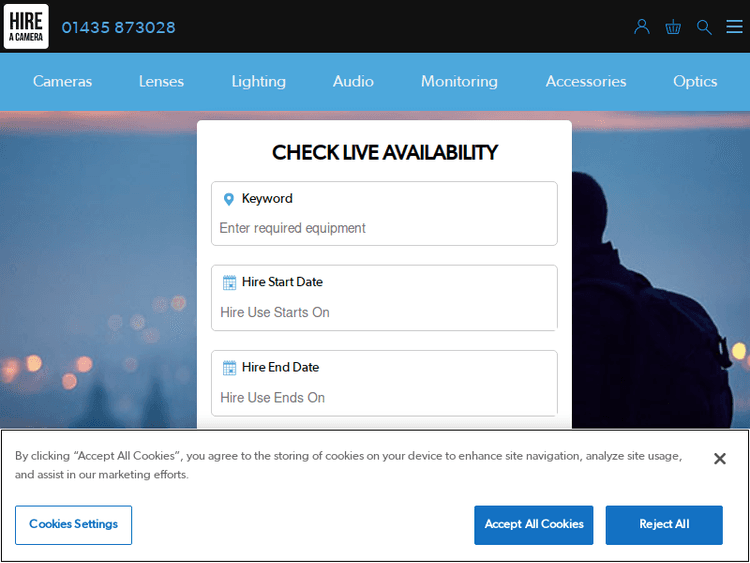
Task: Click the Hire Start Date calendar icon
Action: click(229, 282)
